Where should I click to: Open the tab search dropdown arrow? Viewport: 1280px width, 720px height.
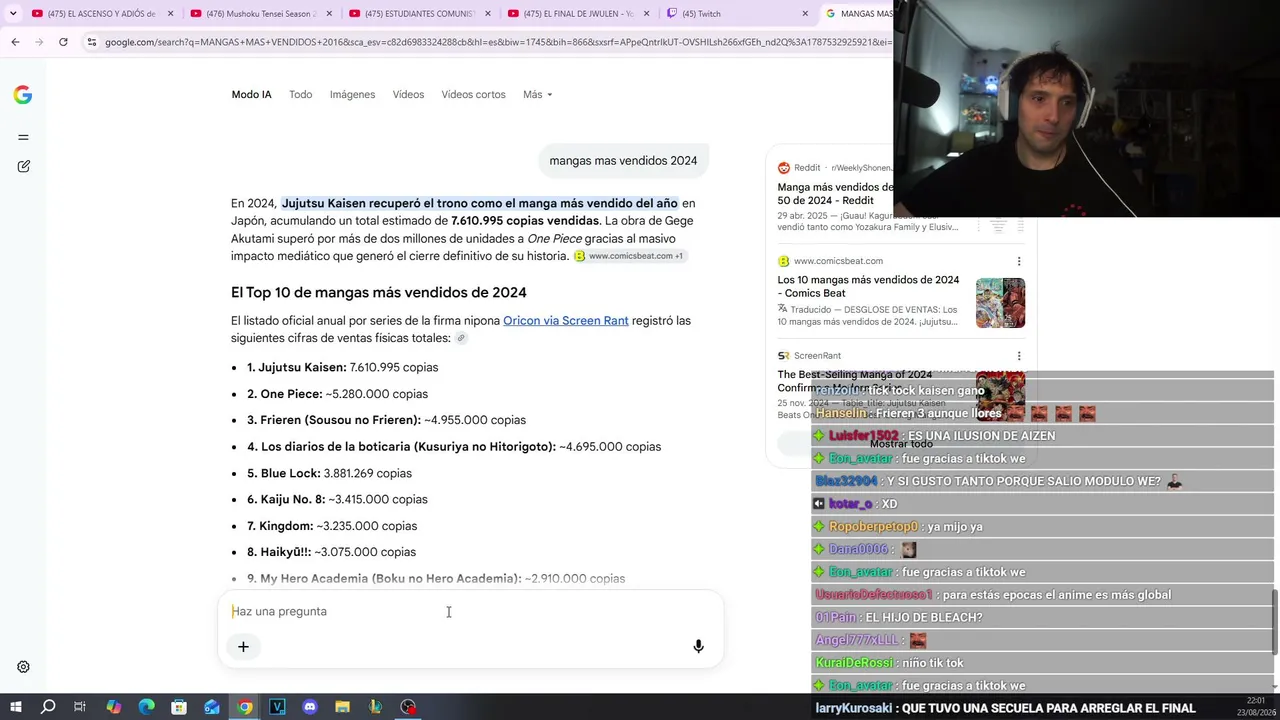click(x=13, y=14)
